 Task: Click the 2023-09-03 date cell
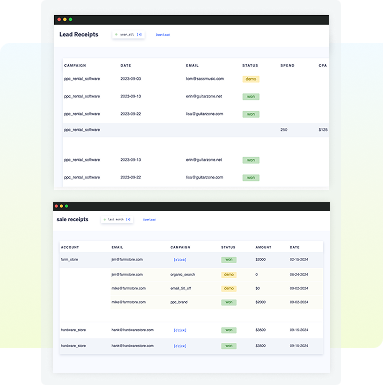[131, 79]
